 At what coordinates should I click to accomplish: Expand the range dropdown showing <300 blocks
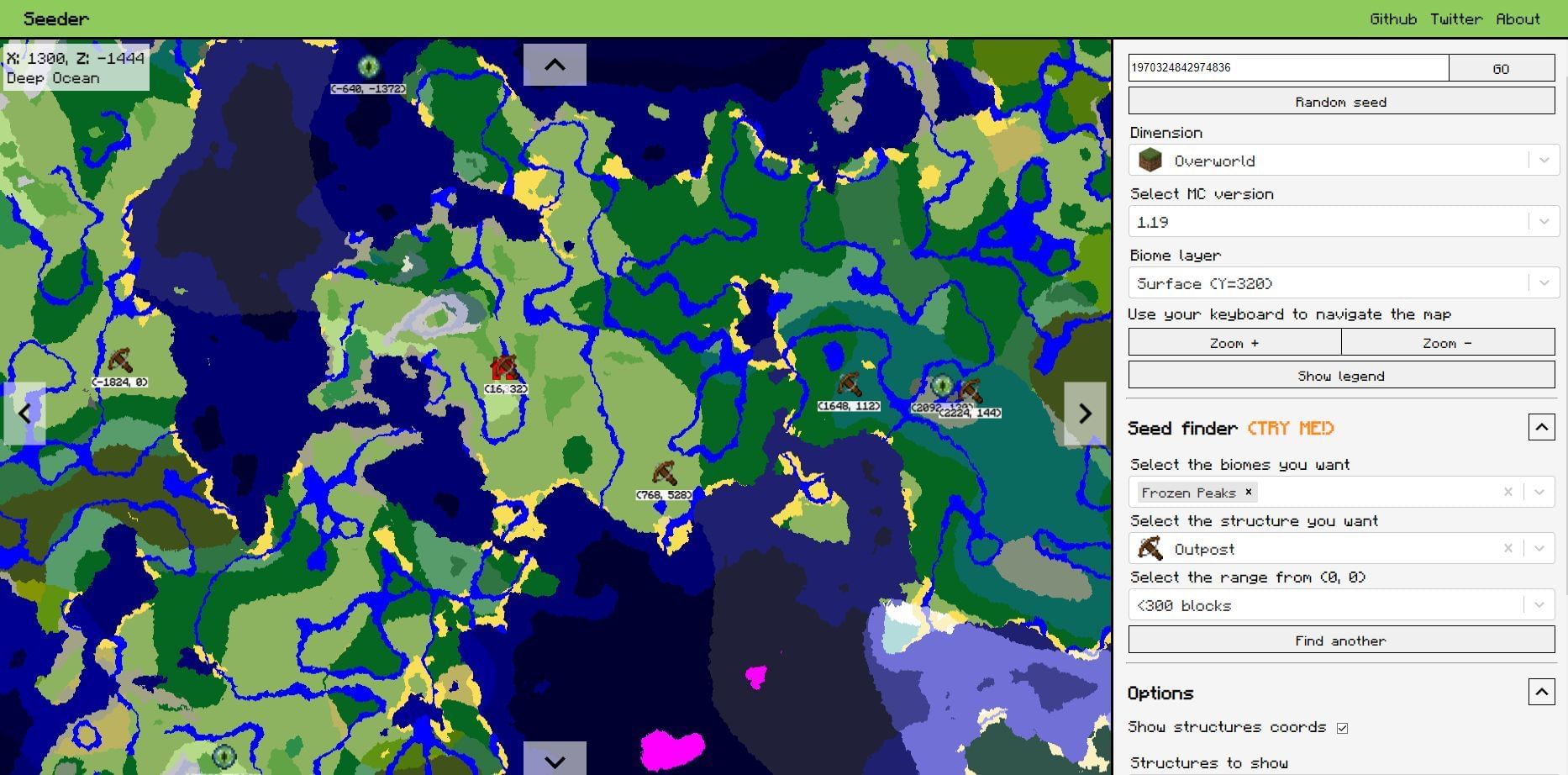coord(1540,604)
